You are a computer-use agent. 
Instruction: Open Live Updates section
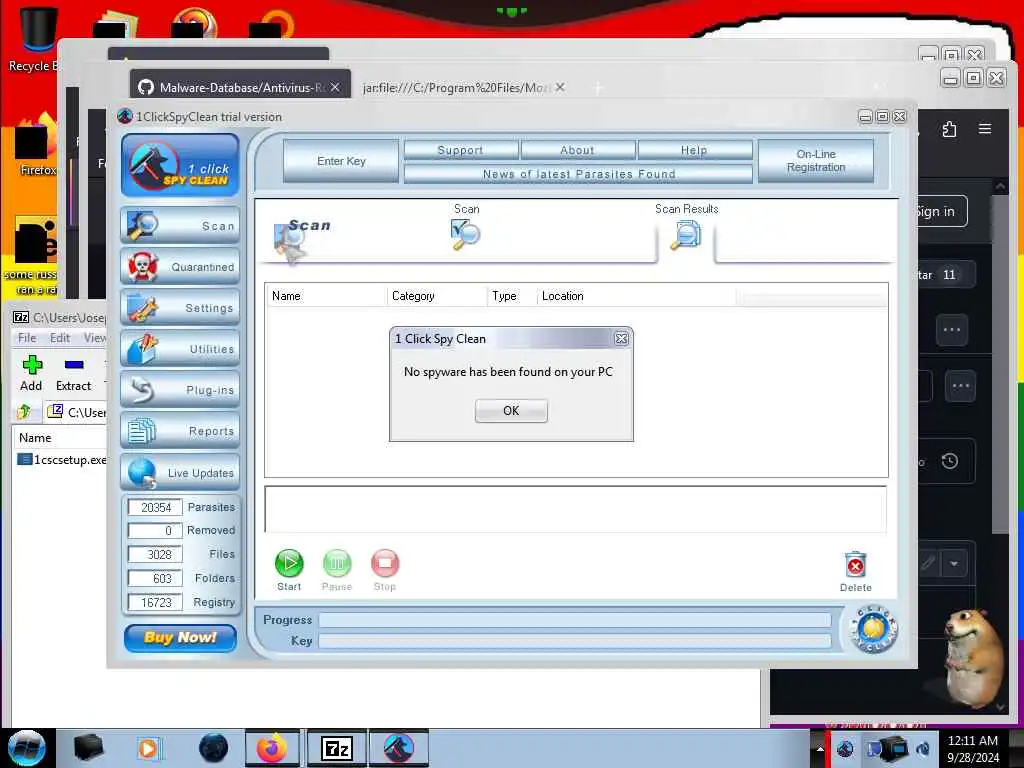pyautogui.click(x=180, y=472)
